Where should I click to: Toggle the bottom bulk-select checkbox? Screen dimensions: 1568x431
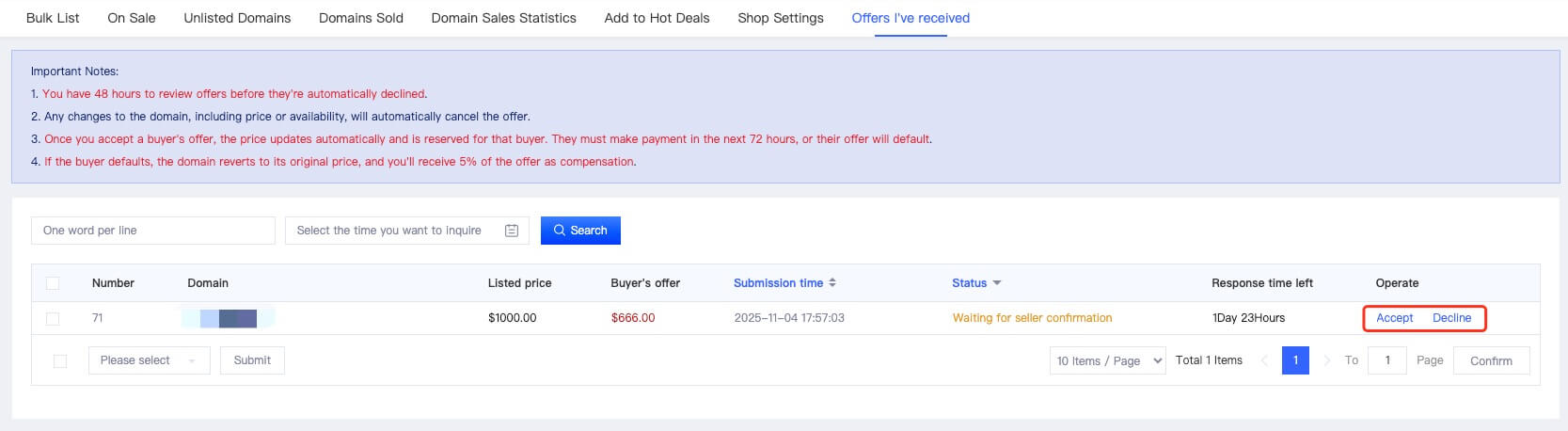[60, 361]
